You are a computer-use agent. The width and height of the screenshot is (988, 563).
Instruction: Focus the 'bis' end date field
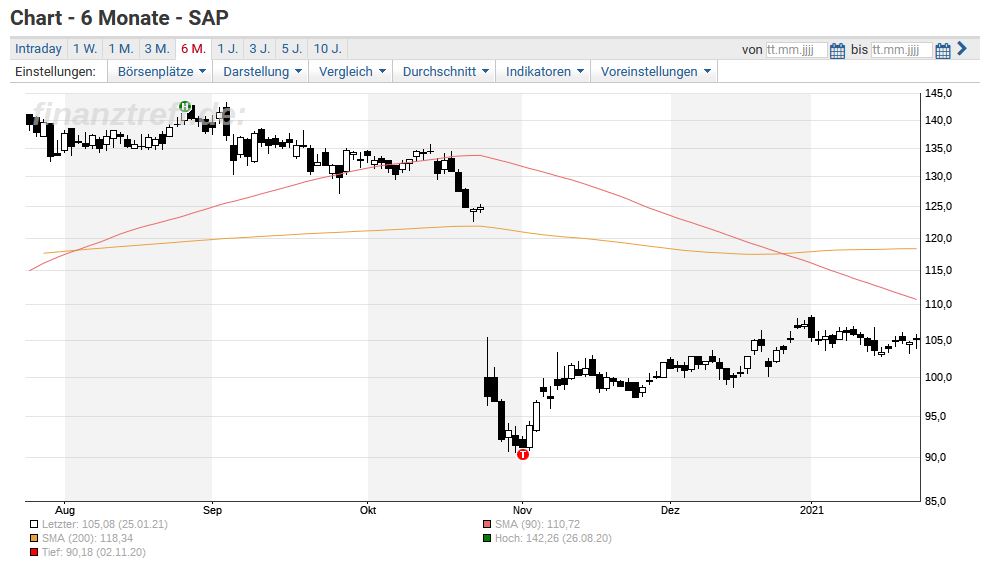902,50
